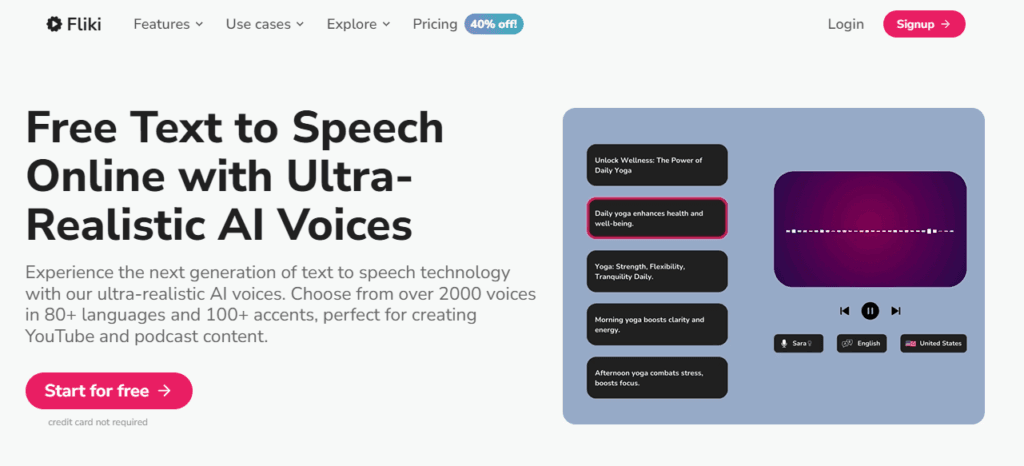The width and height of the screenshot is (1024, 466).
Task: Select 'Daily yoga enhances health' card
Action: 657,218
